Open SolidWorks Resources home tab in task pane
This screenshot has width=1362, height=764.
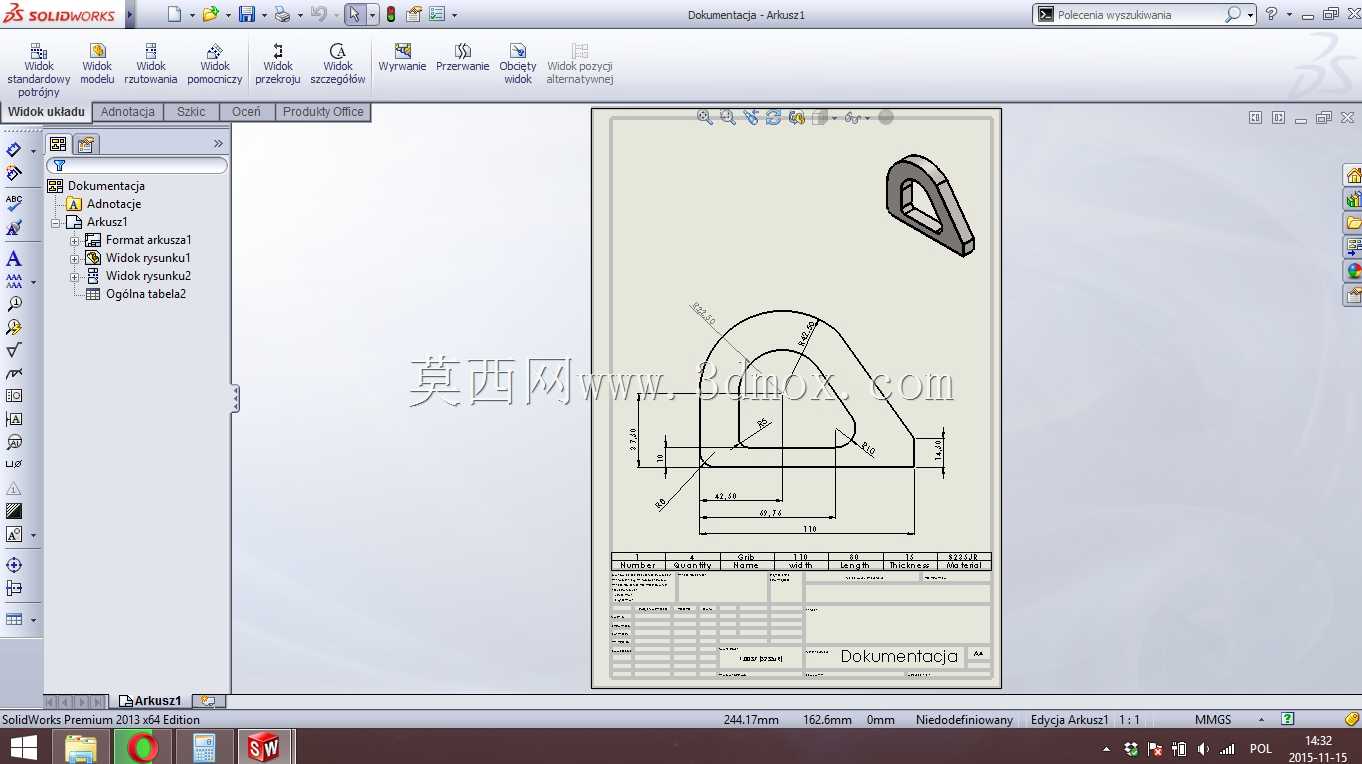tap(1353, 175)
